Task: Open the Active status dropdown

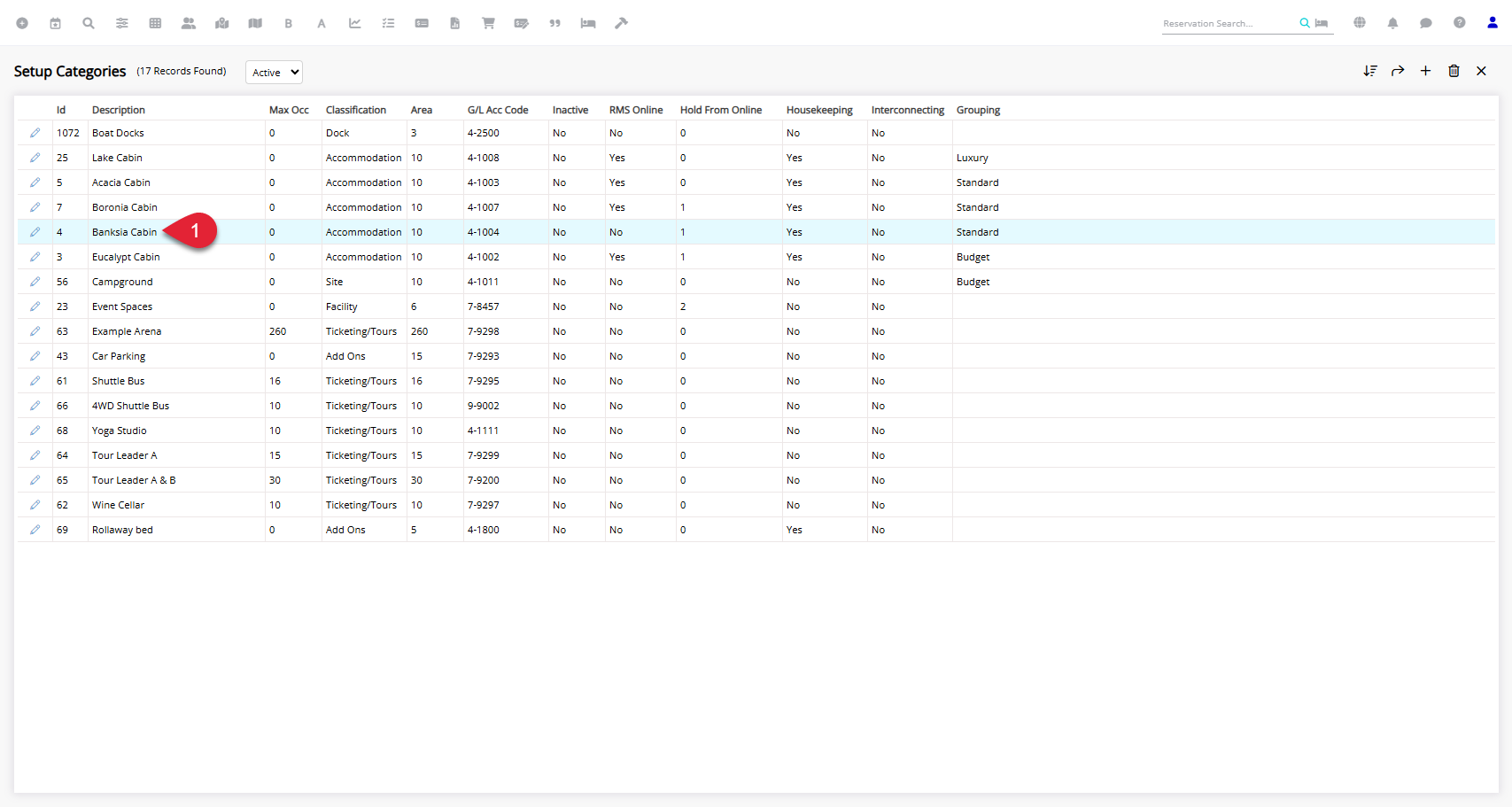Action: coord(274,73)
